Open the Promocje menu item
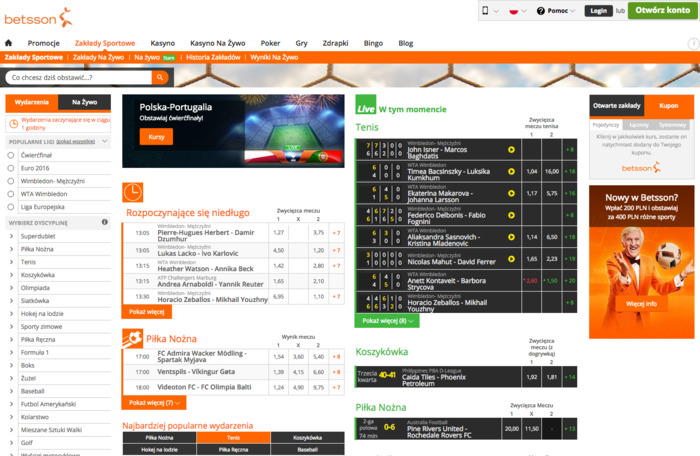The height and width of the screenshot is (456, 700). click(43, 43)
